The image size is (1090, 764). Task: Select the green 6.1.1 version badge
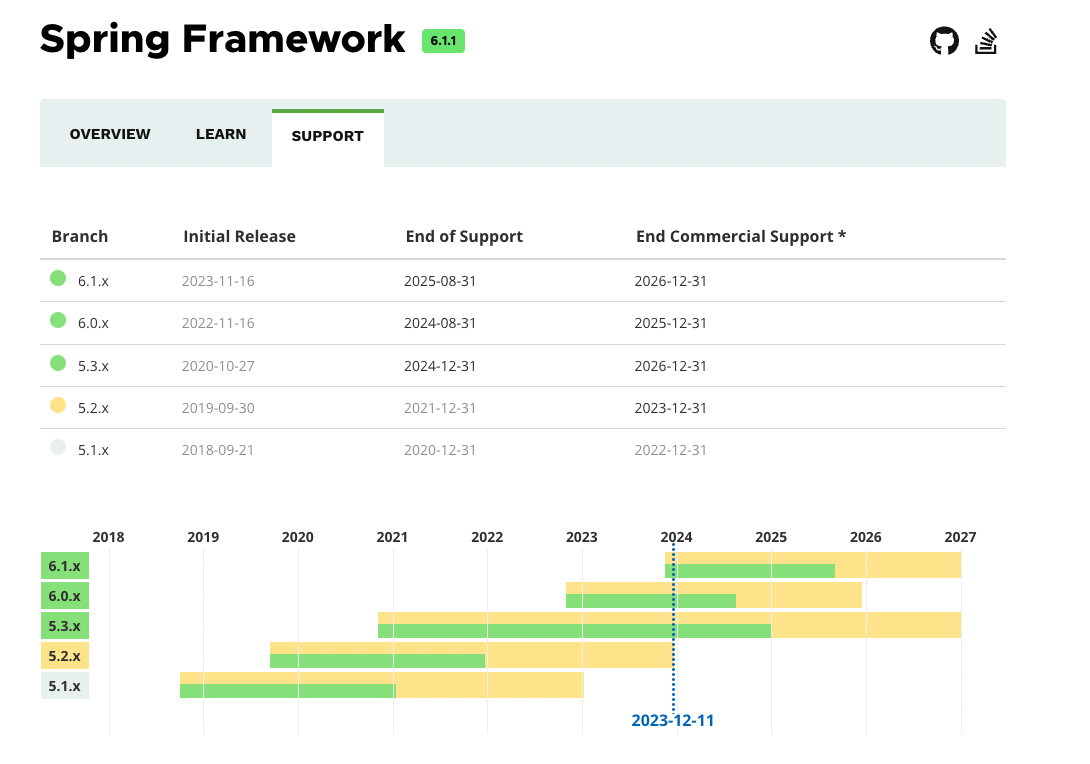pyautogui.click(x=442, y=42)
